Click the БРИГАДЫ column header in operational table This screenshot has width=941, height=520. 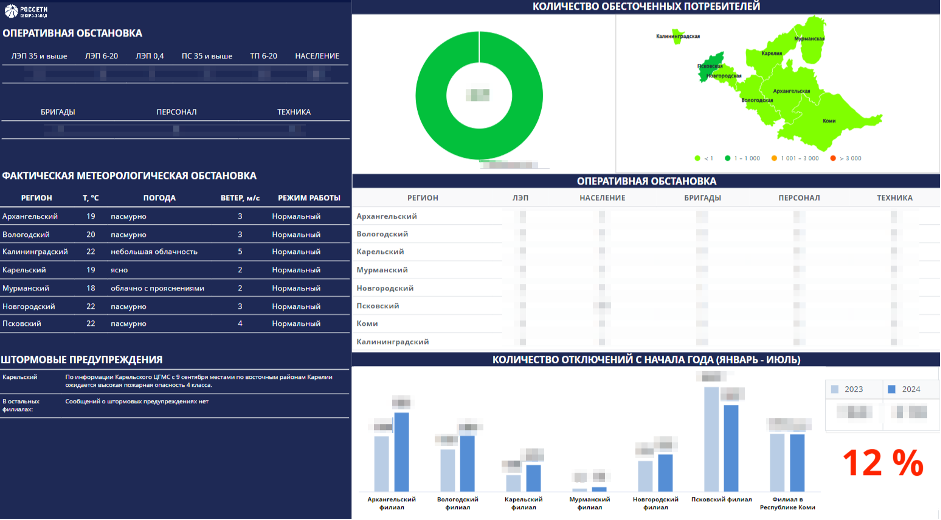(x=702, y=198)
